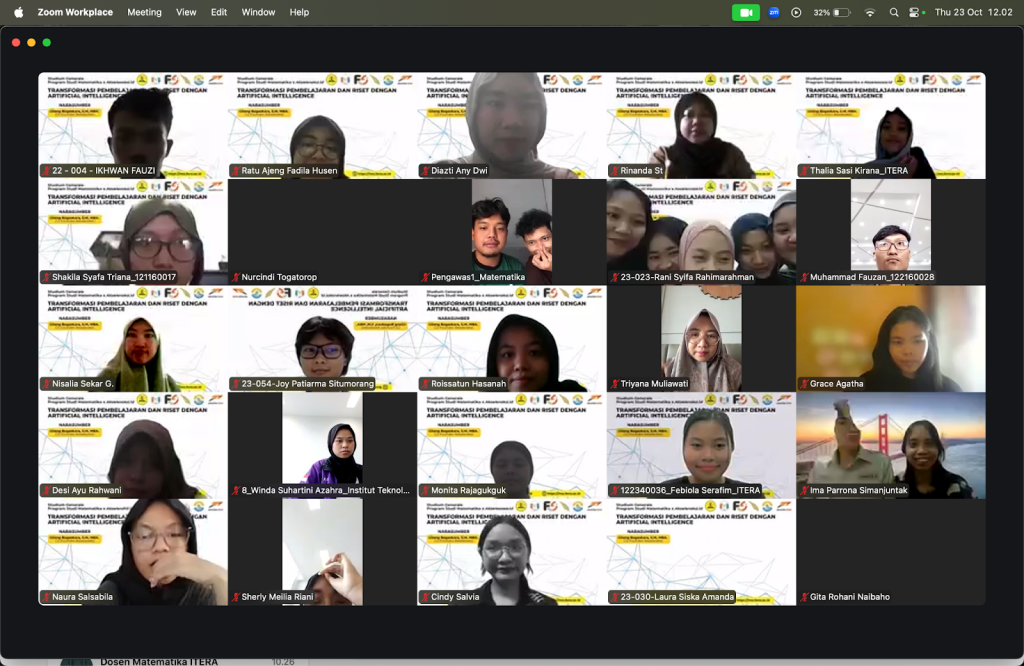Open the Zoom status icon in menu bar
Screen dimensions: 1024x666
pos(773,12)
